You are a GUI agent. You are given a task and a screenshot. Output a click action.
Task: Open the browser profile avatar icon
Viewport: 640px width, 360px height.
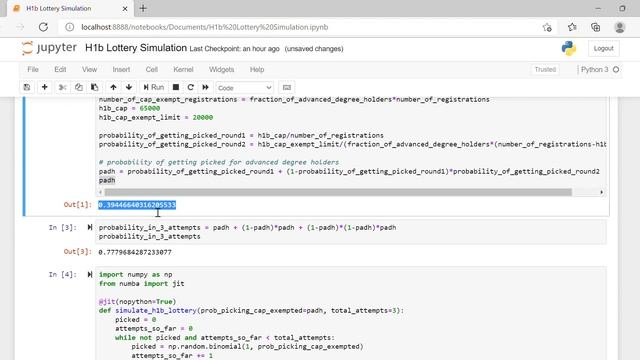[620, 27]
